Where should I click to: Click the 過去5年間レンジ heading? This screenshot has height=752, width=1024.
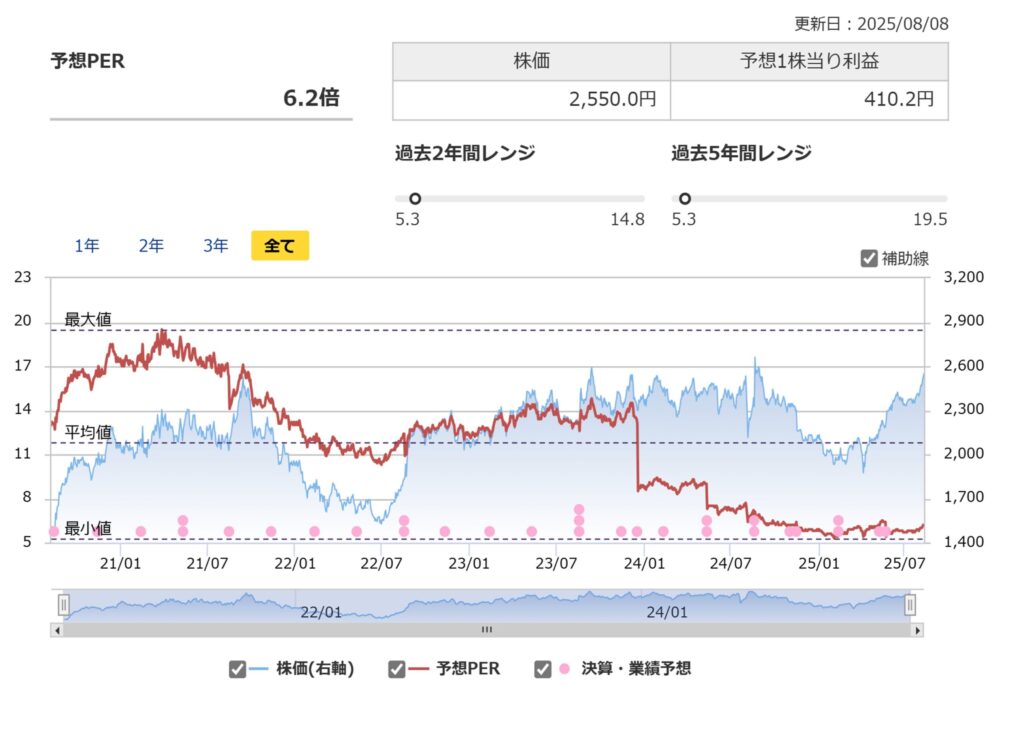tap(741, 153)
